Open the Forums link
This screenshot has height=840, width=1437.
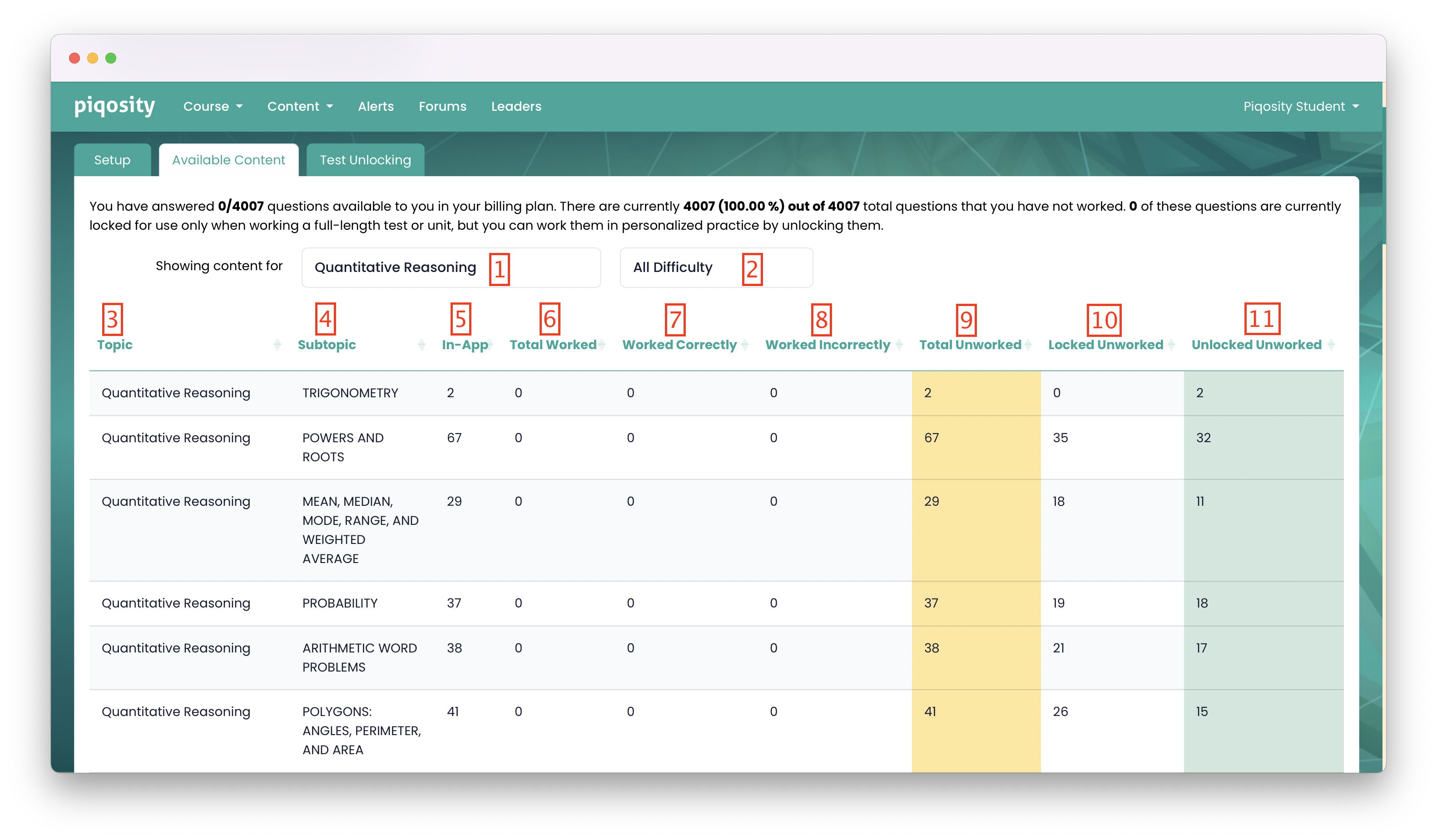click(442, 107)
